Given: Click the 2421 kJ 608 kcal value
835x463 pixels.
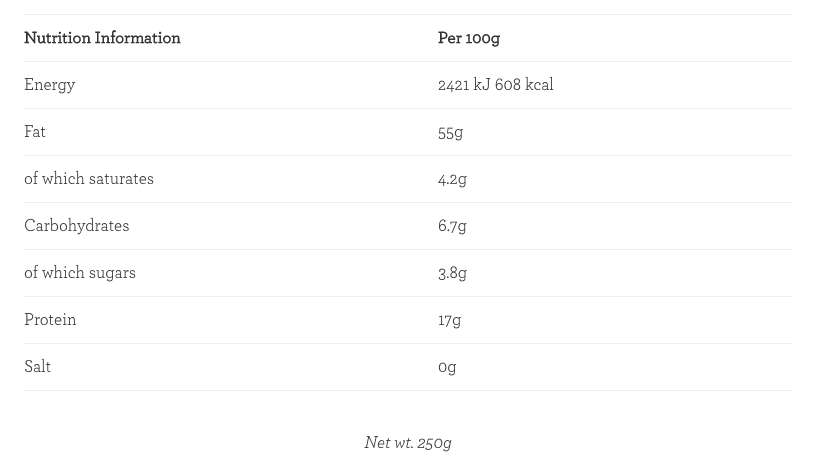Looking at the screenshot, I should [x=495, y=85].
